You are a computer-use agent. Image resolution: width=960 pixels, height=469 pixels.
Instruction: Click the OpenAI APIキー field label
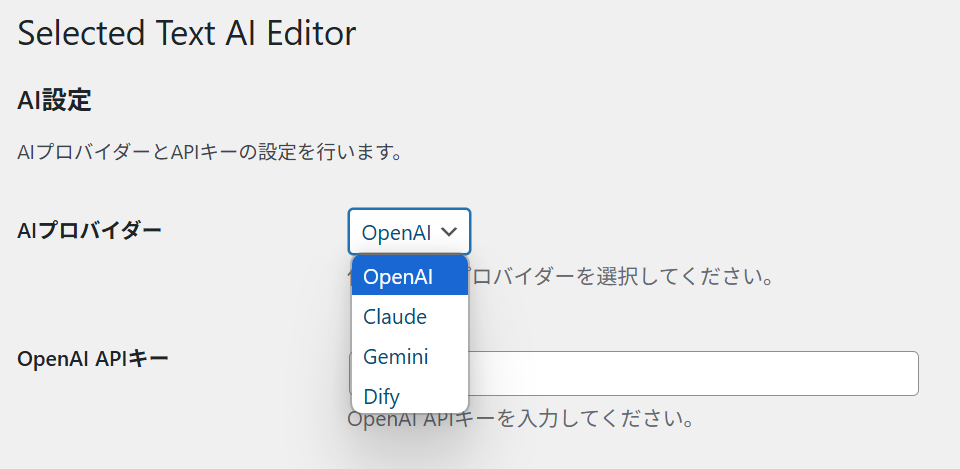coord(93,358)
